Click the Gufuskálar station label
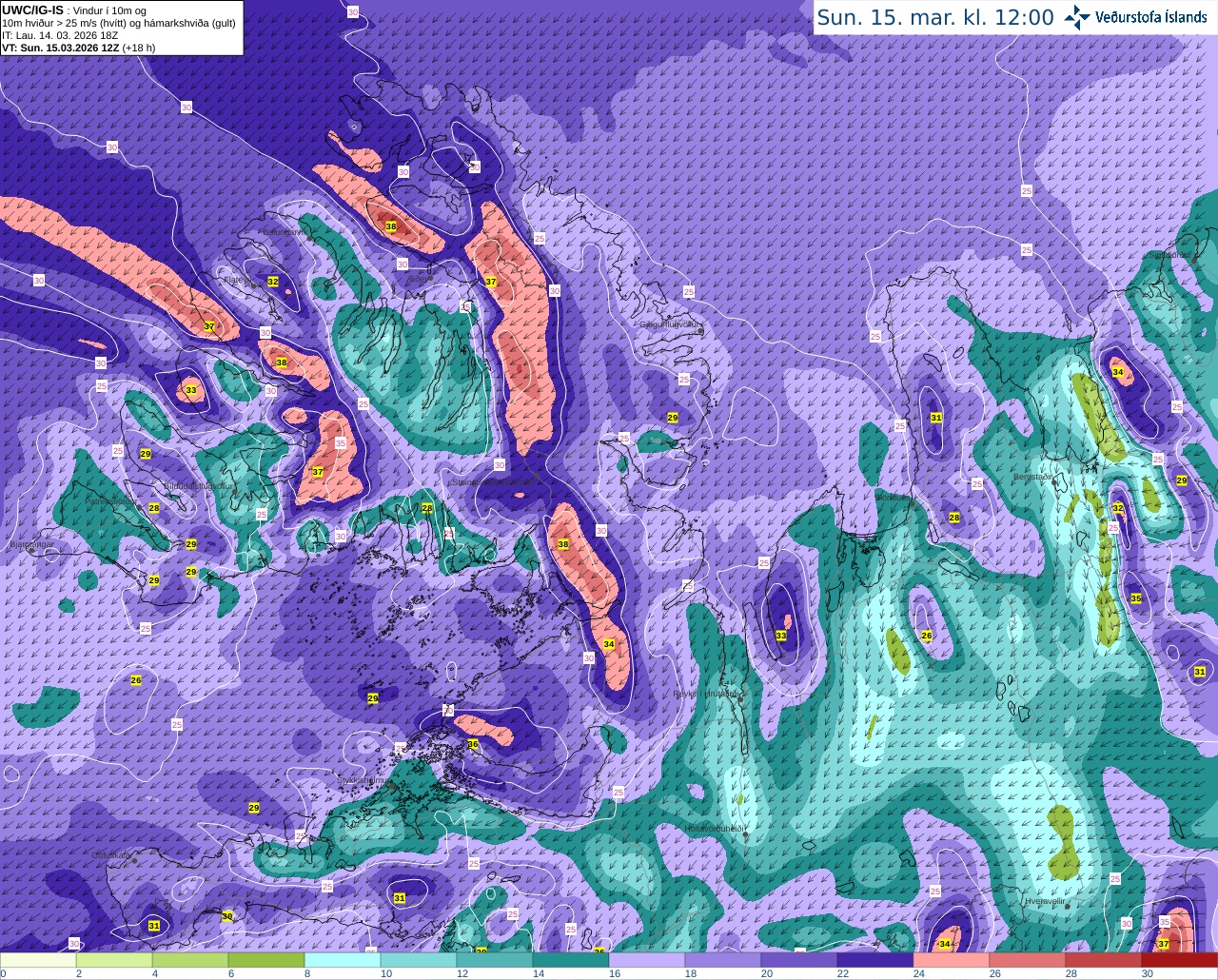Viewport: 1218px width, 980px height. 111,855
